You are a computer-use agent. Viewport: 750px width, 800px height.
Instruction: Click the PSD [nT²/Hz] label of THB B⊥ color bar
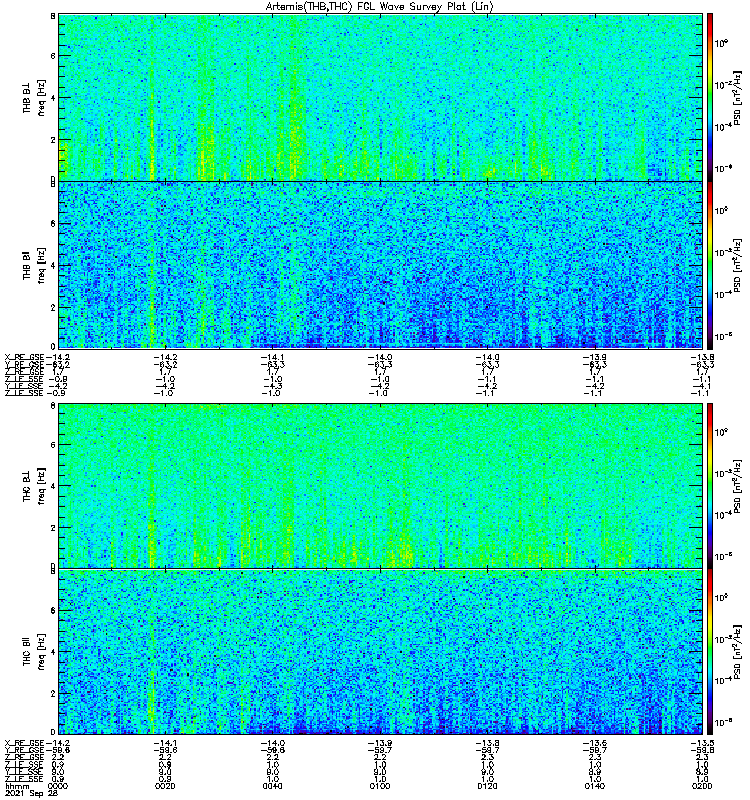737,97
